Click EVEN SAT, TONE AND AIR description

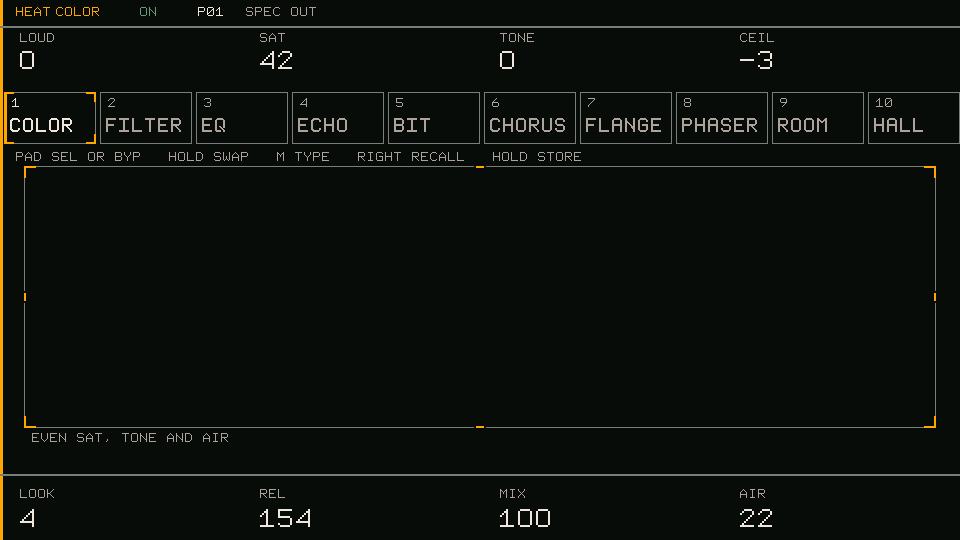(x=130, y=438)
